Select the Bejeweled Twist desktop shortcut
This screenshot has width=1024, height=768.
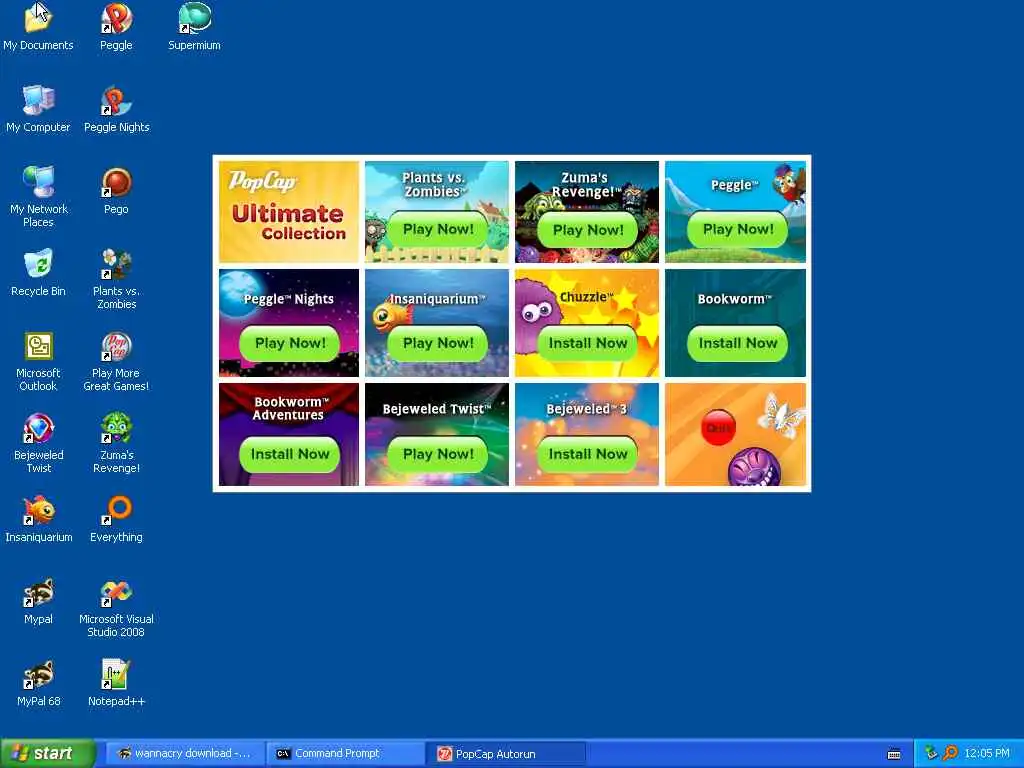[39, 443]
